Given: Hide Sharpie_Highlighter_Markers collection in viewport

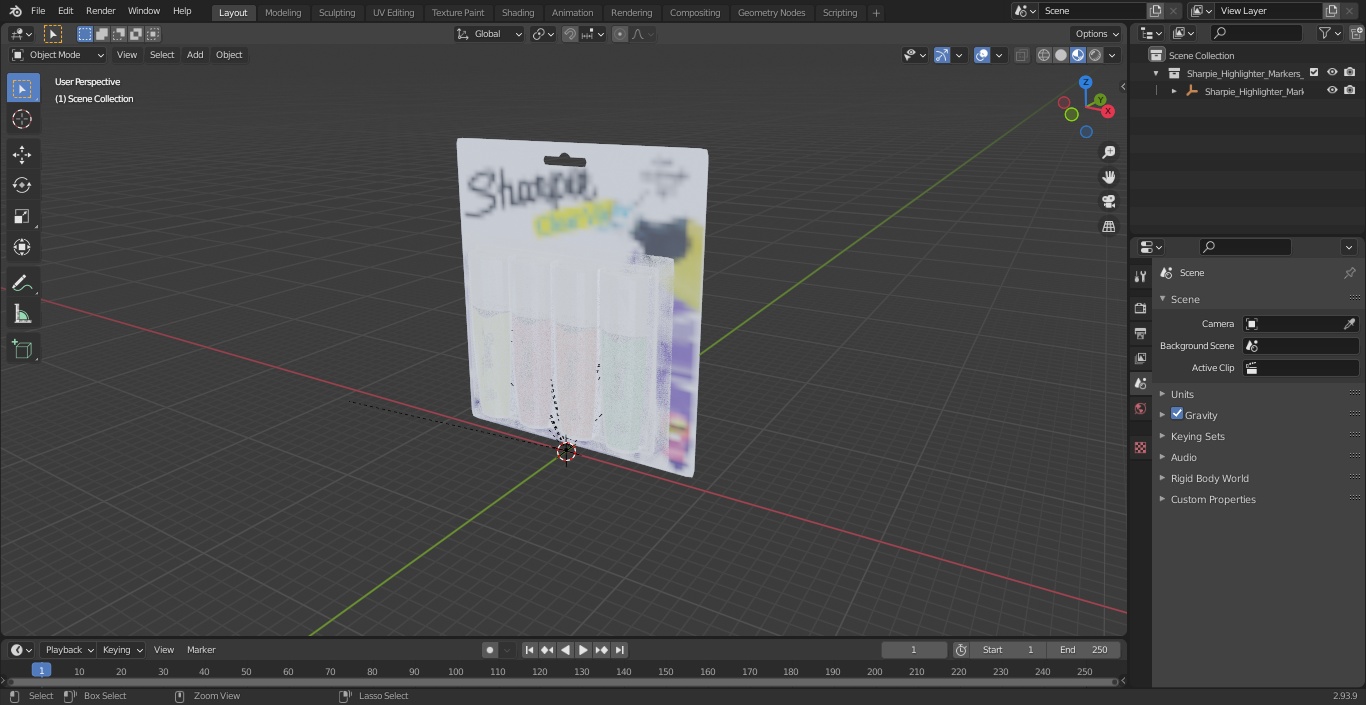Looking at the screenshot, I should [1332, 73].
